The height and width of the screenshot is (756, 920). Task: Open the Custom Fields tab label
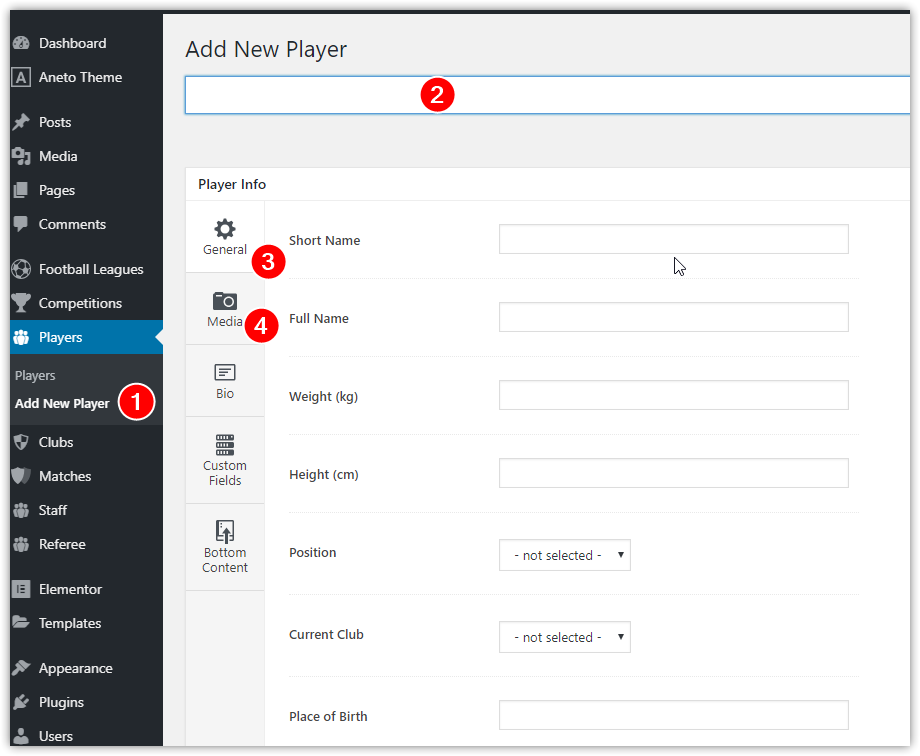click(x=225, y=473)
